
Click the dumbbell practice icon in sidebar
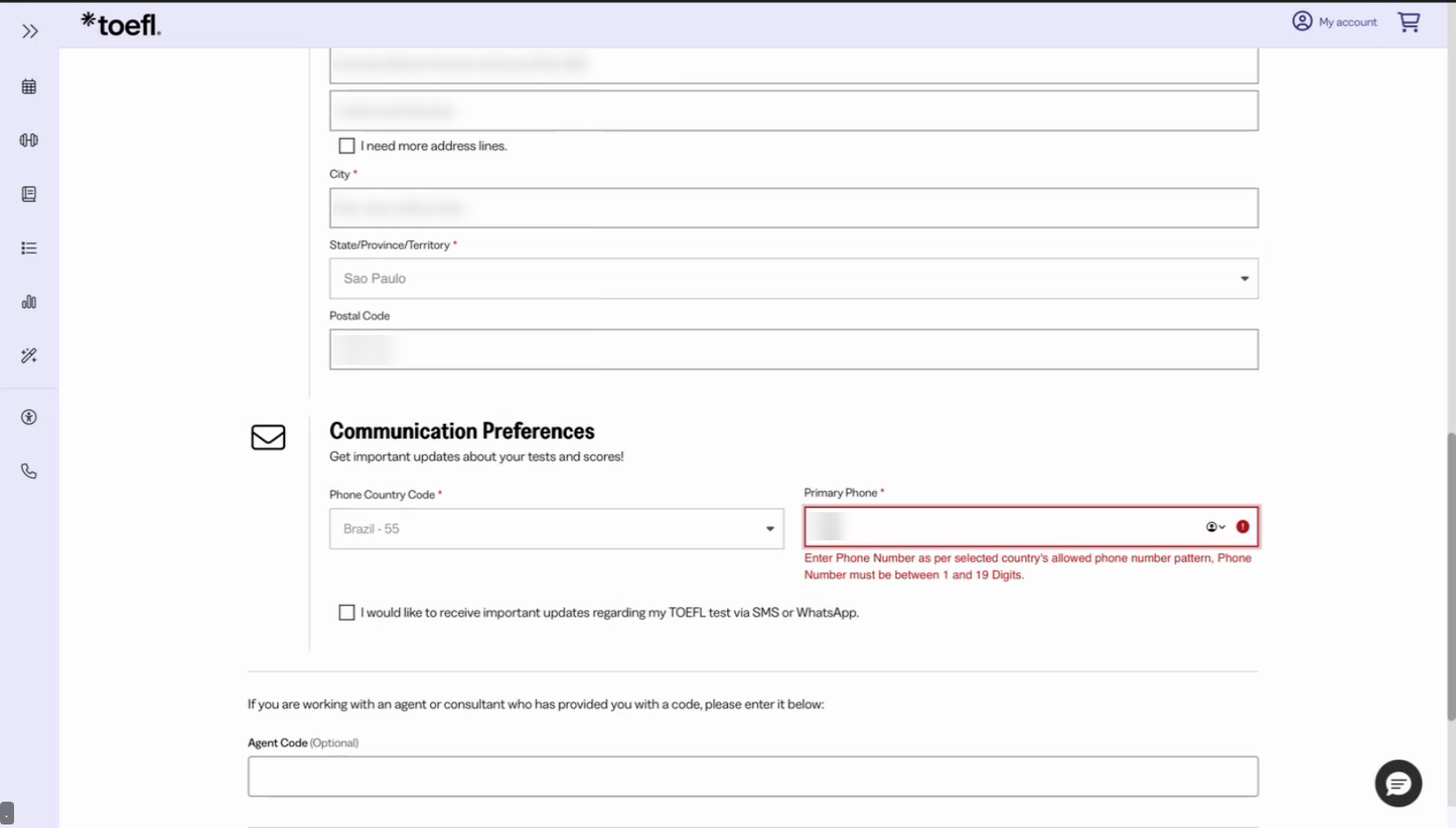pos(29,140)
